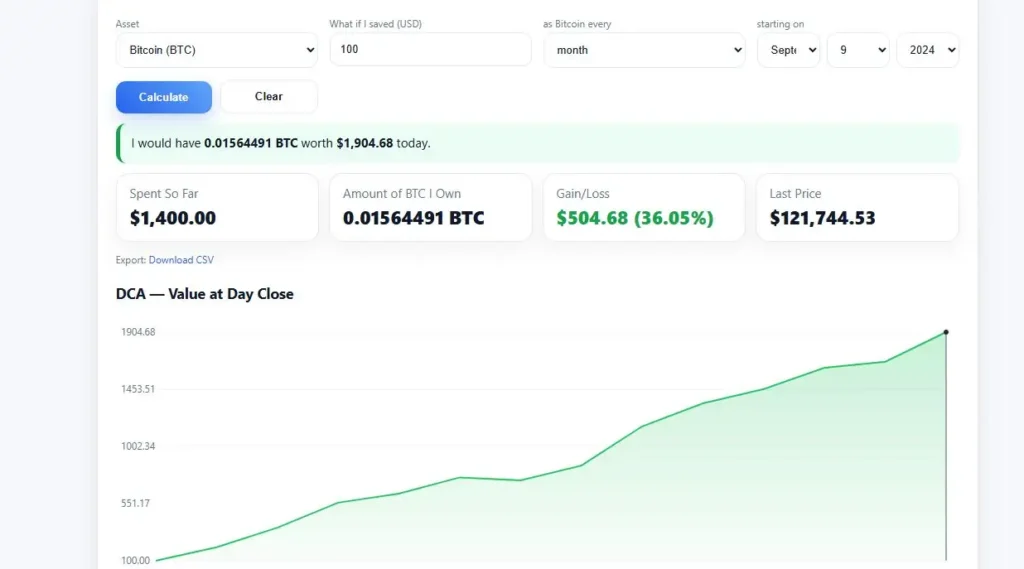Open the starting month dropdown
Viewport: 1024px width, 569px height.
788,50
